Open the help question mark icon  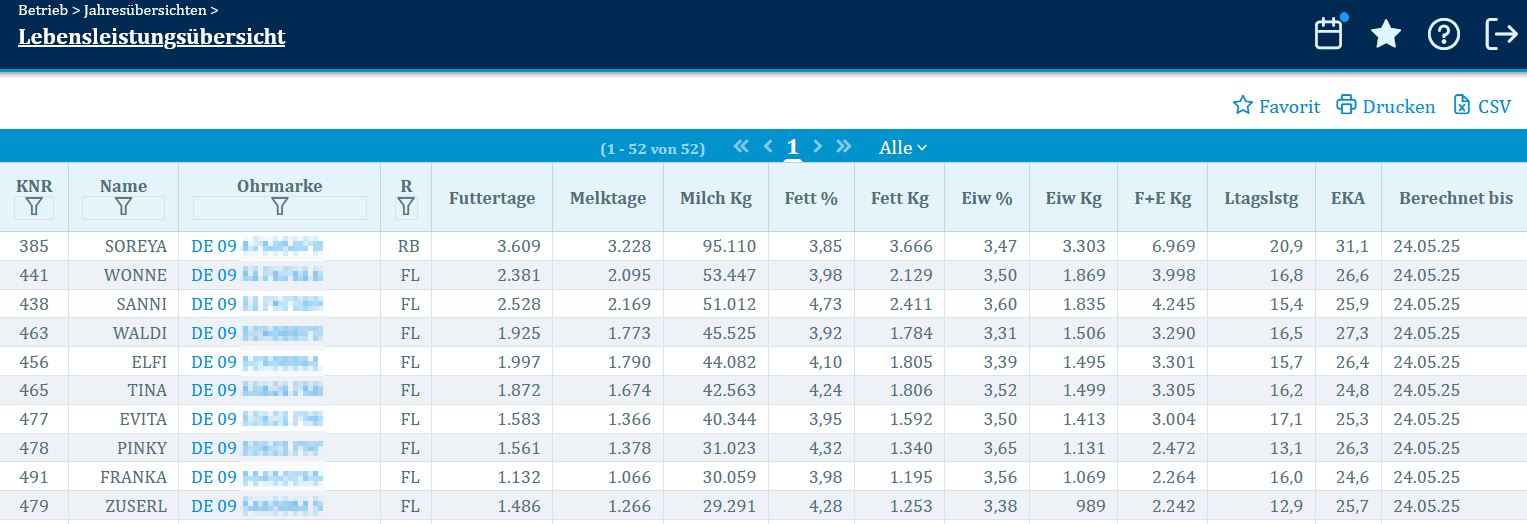(1443, 34)
